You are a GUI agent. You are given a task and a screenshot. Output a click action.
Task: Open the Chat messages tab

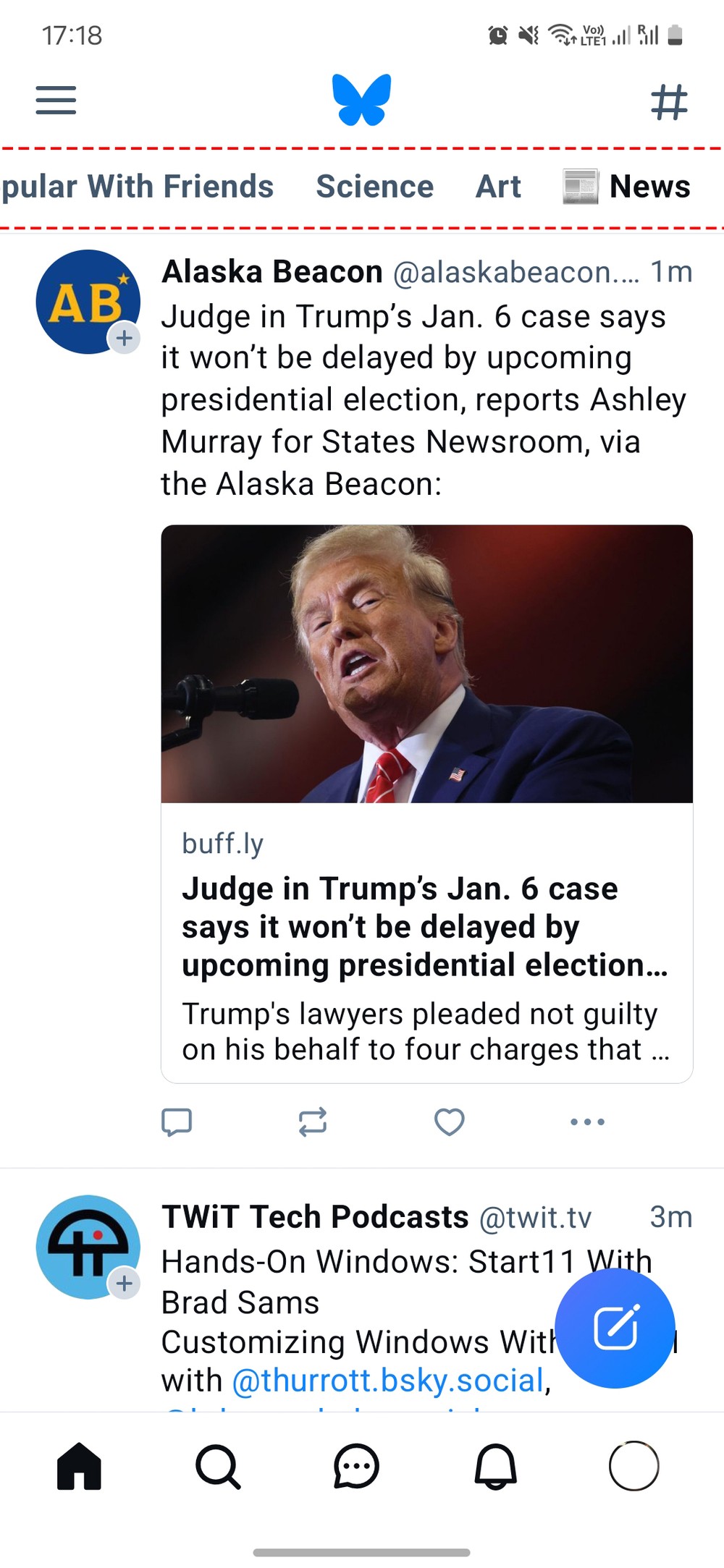pos(356,1467)
